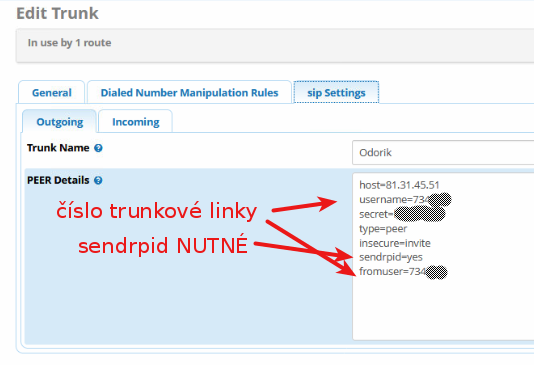
Task: Place cursor on the fromuser= line
Action: [403, 272]
